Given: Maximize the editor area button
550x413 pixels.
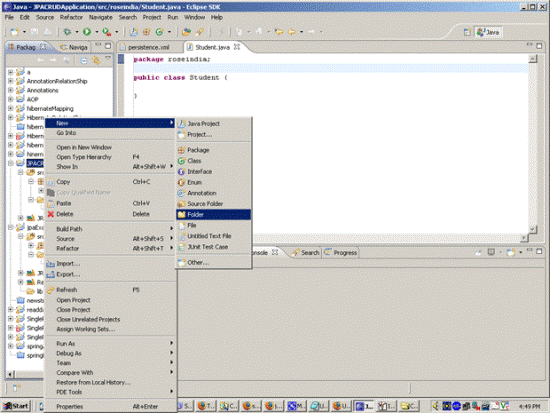Looking at the screenshot, I should pyautogui.click(x=539, y=46).
